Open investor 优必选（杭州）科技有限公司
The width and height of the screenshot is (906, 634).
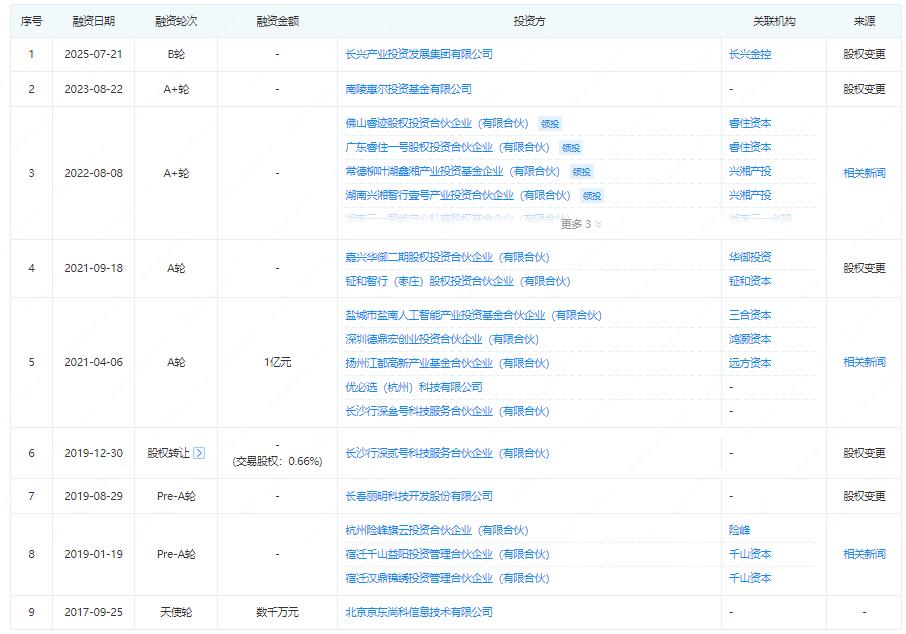click(413, 387)
